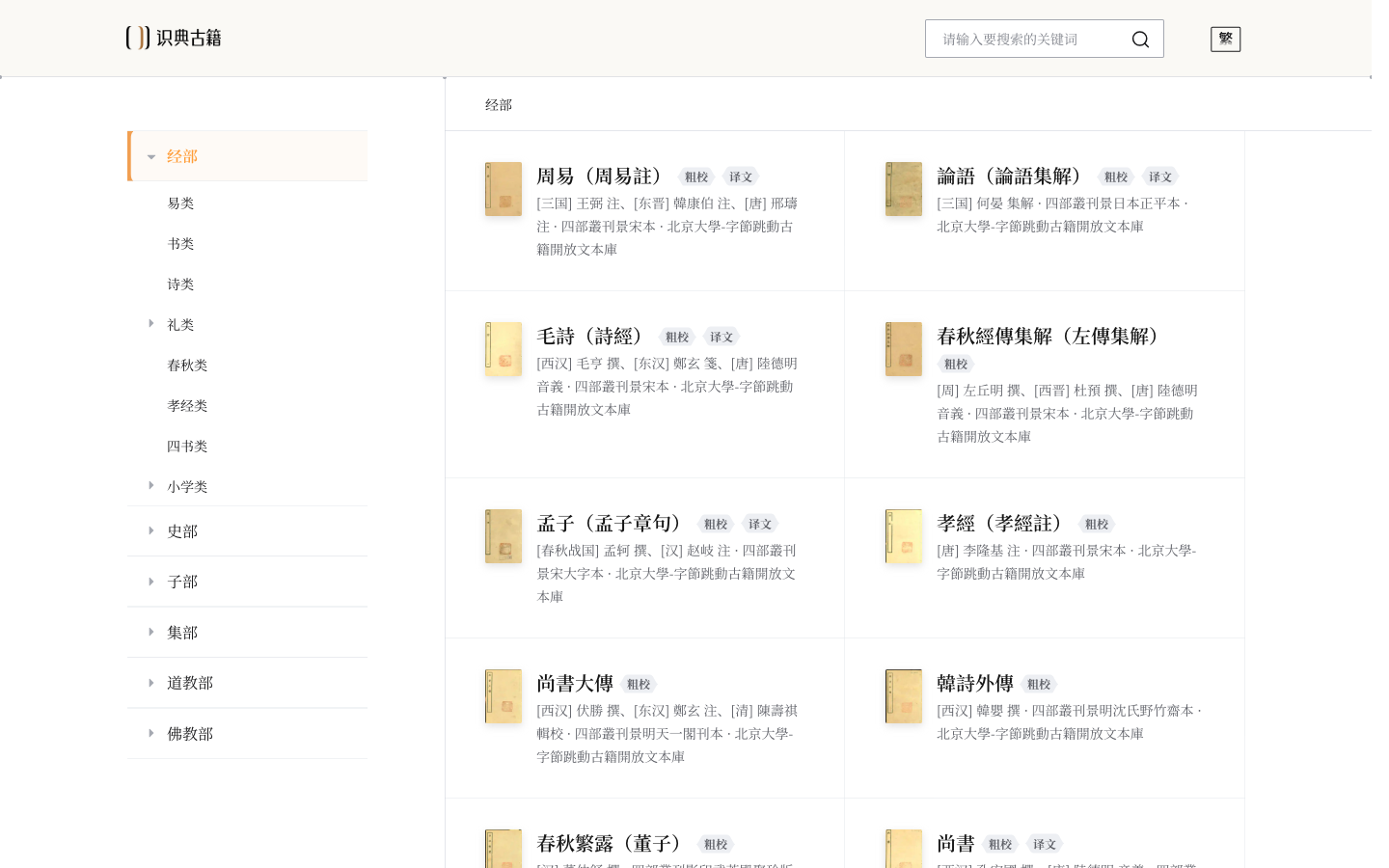Image resolution: width=1389 pixels, height=868 pixels.
Task: Click 粗校 tag on 春秋繁露
Action: (x=716, y=844)
